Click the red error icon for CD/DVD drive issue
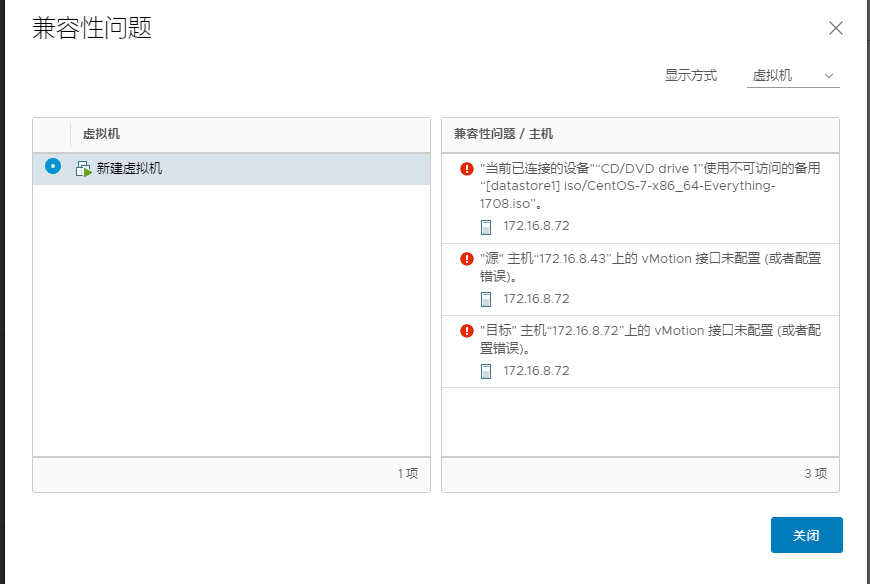This screenshot has height=584, width=870. (467, 169)
